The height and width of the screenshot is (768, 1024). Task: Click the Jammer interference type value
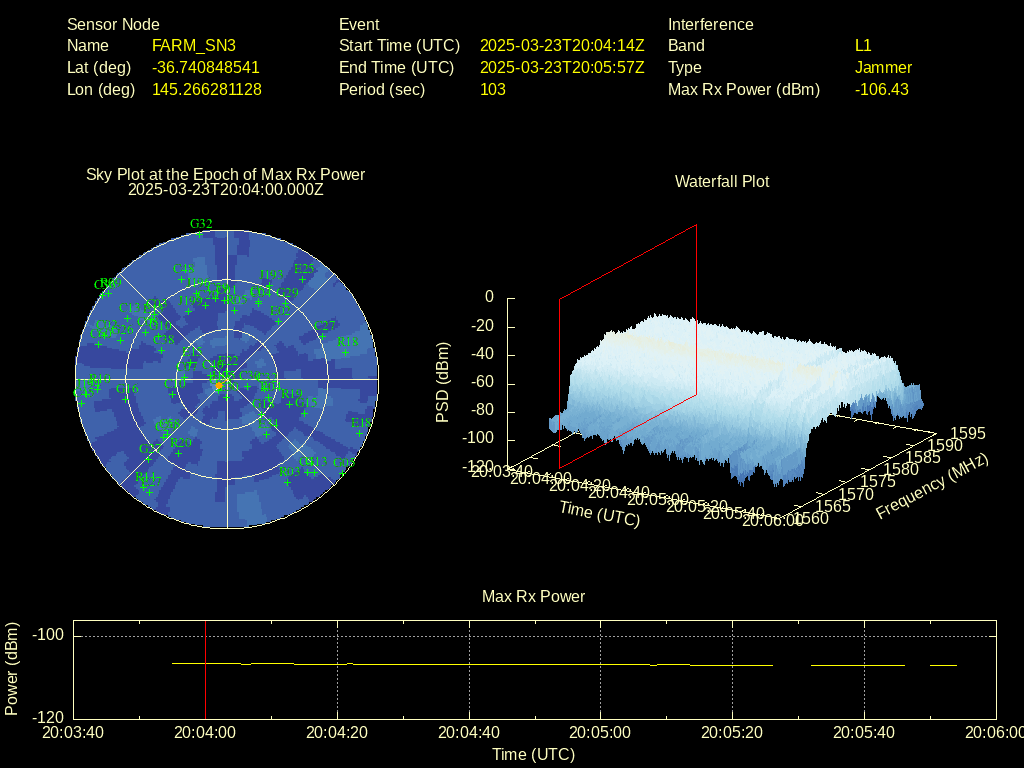pyautogui.click(x=883, y=68)
